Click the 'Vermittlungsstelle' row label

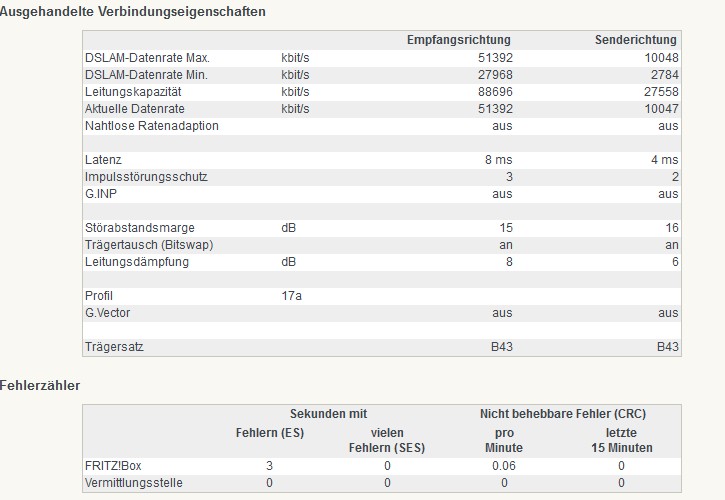(134, 482)
